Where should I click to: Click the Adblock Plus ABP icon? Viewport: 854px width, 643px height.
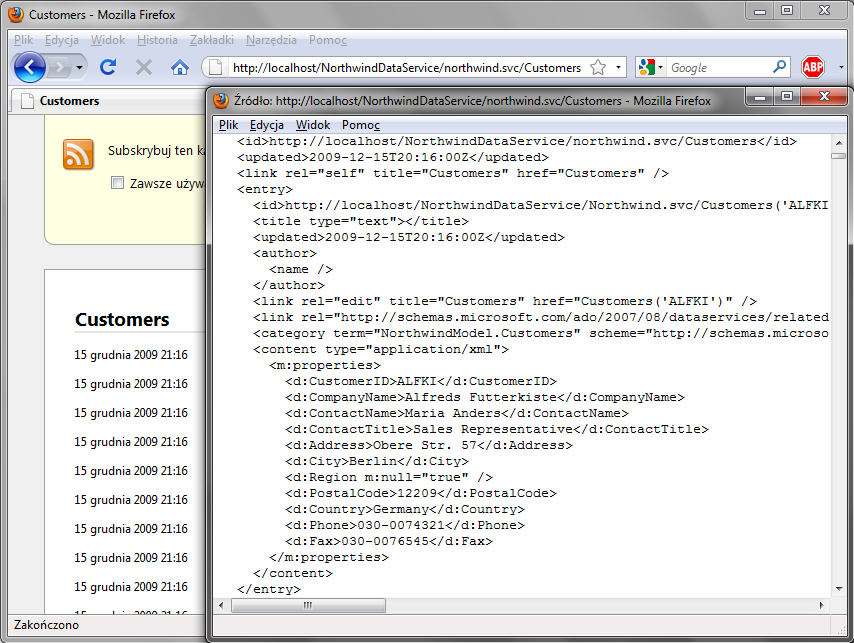point(813,67)
